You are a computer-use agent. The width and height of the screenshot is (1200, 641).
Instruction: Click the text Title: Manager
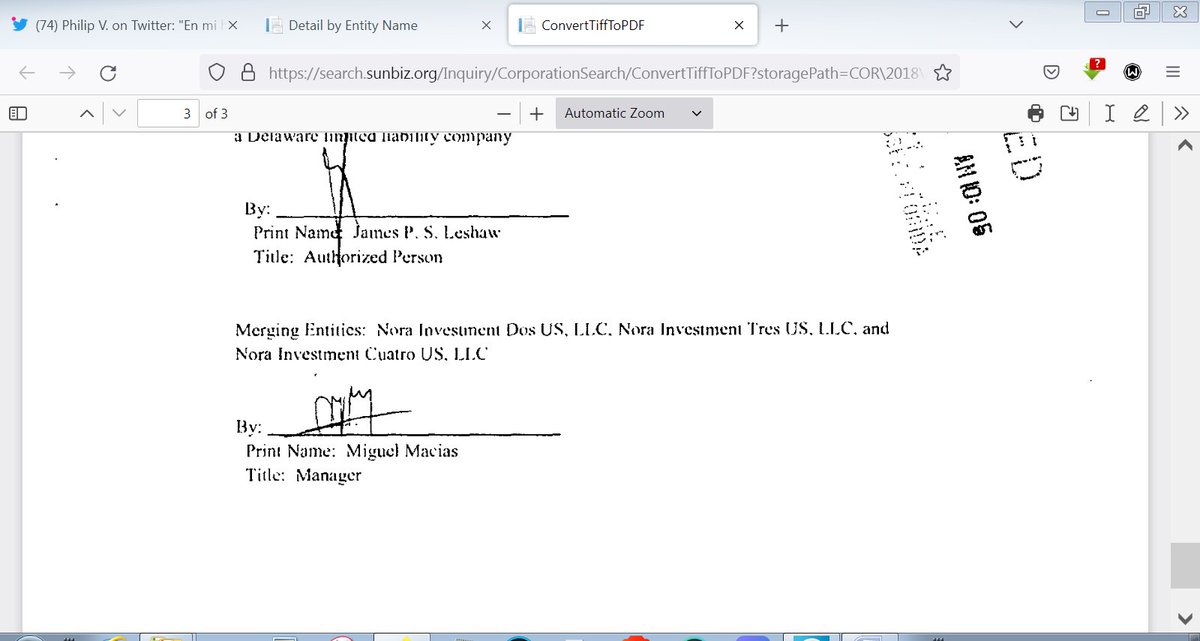click(303, 476)
